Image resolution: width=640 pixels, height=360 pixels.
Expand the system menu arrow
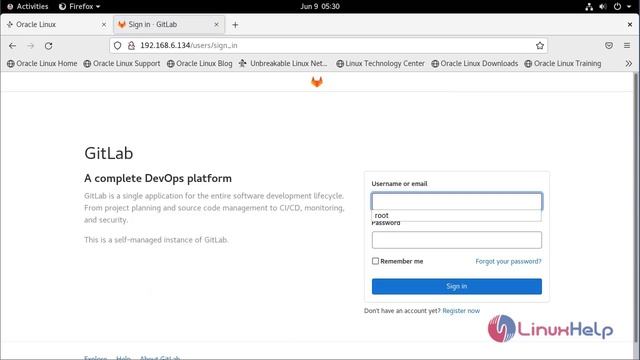[629, 7]
